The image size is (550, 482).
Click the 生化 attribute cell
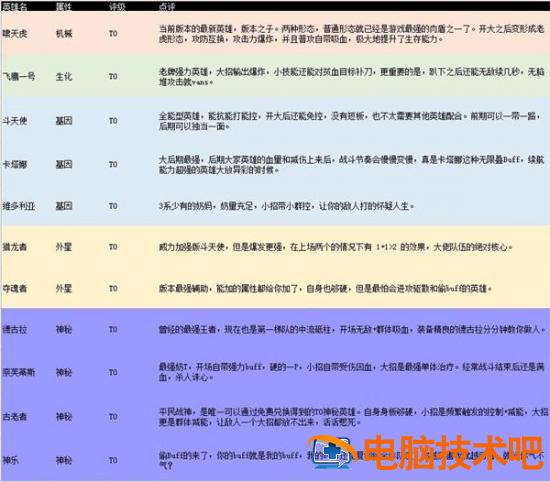pyautogui.click(x=64, y=76)
